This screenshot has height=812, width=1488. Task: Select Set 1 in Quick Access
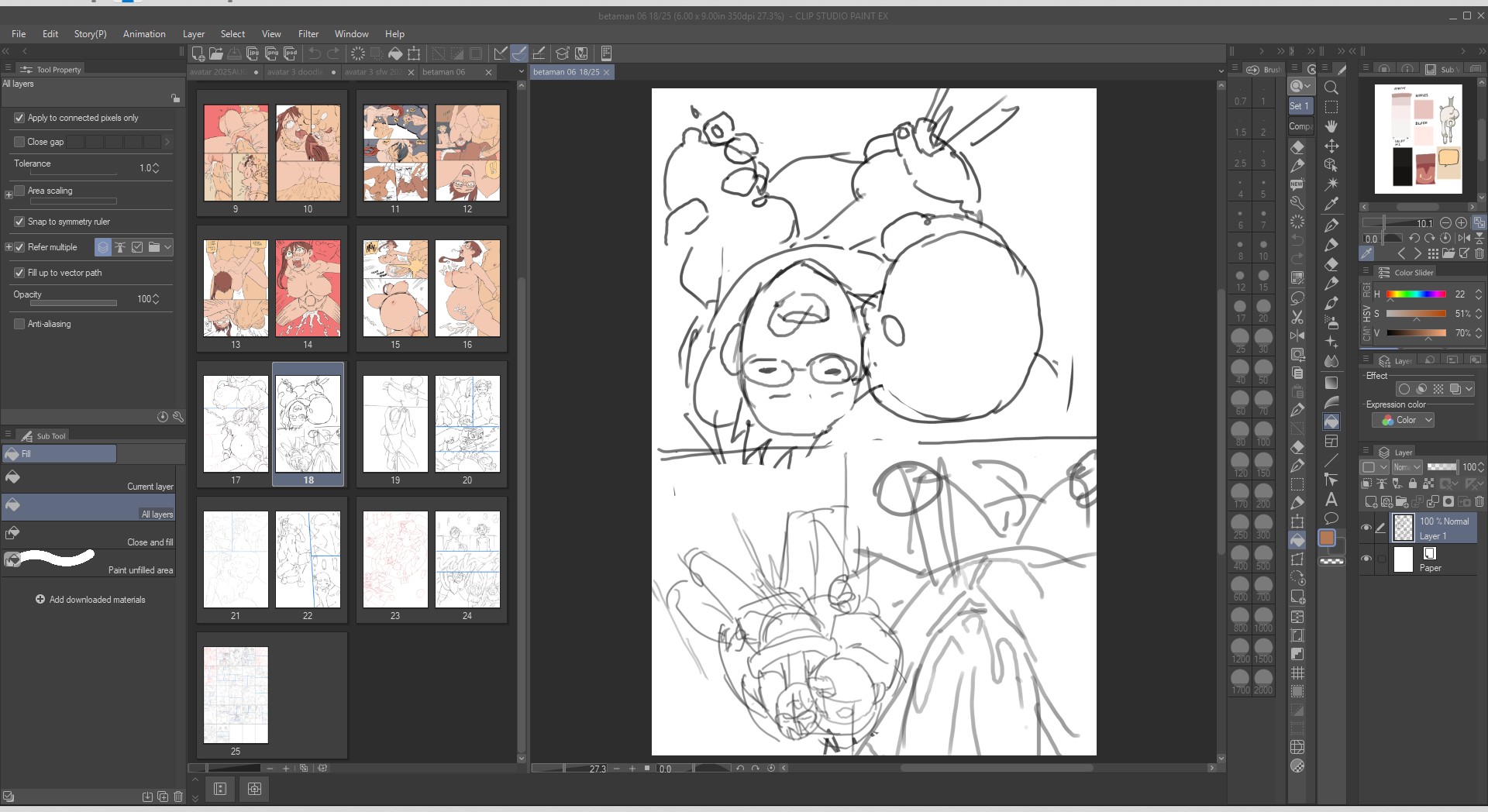1300,106
